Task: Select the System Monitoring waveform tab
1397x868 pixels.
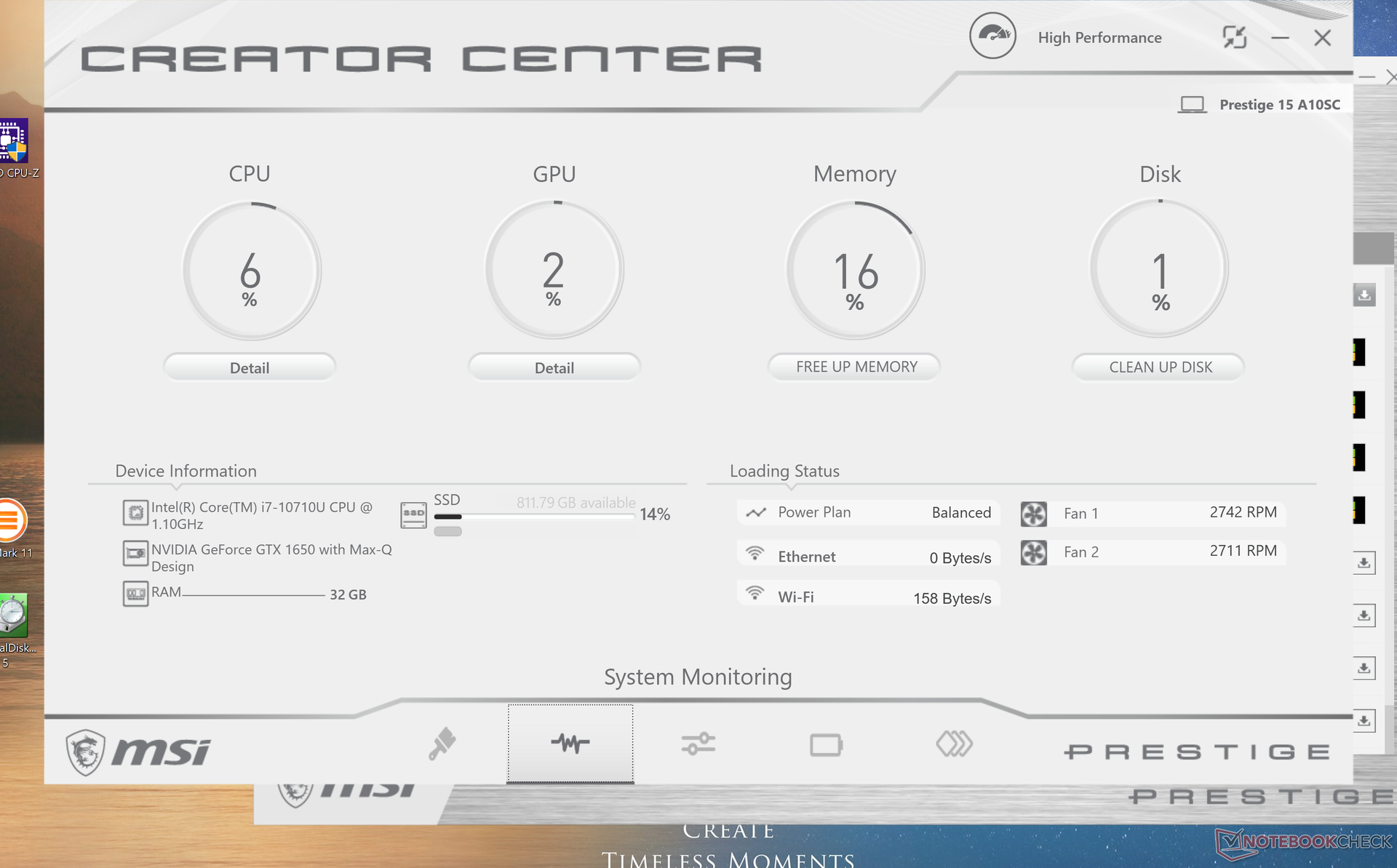Action: click(570, 744)
